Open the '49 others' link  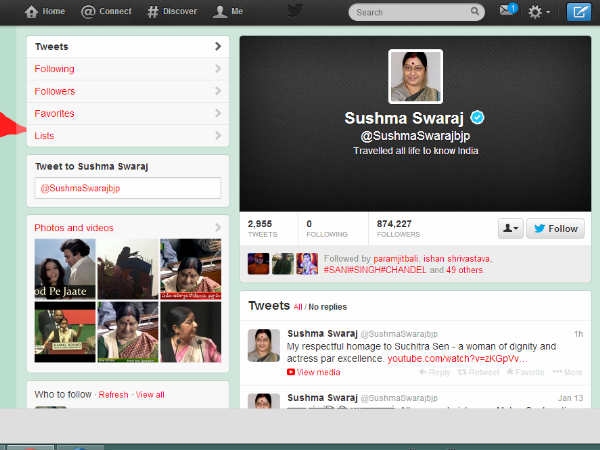[x=465, y=270]
